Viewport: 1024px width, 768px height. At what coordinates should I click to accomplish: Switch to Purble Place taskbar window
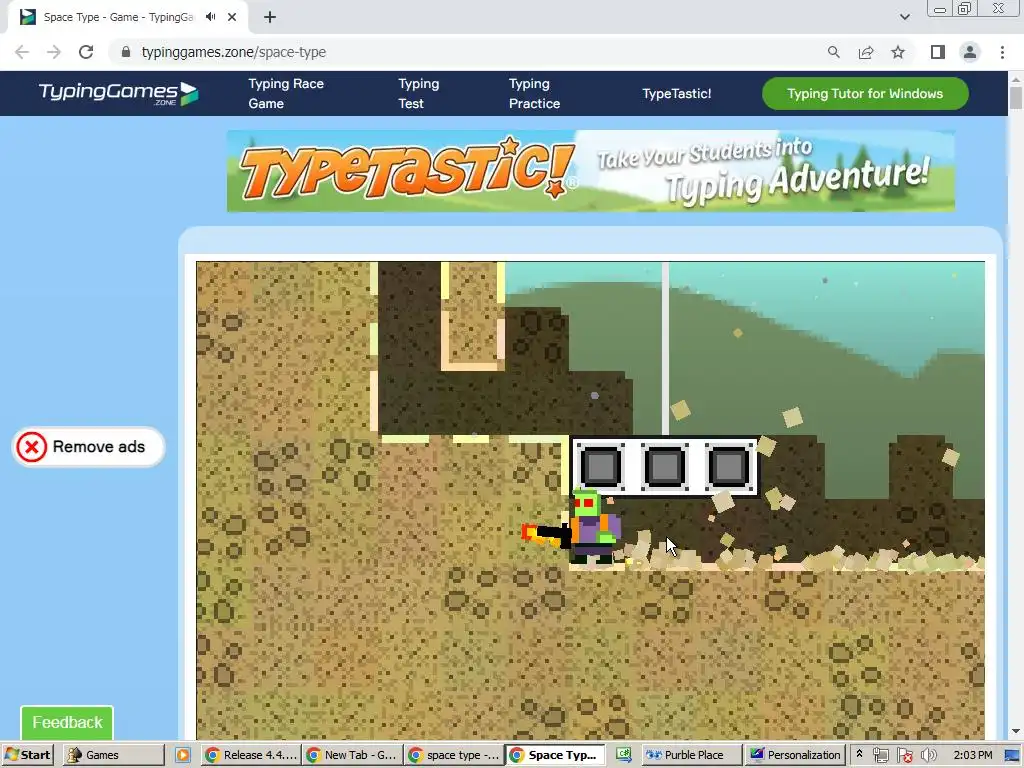click(692, 755)
